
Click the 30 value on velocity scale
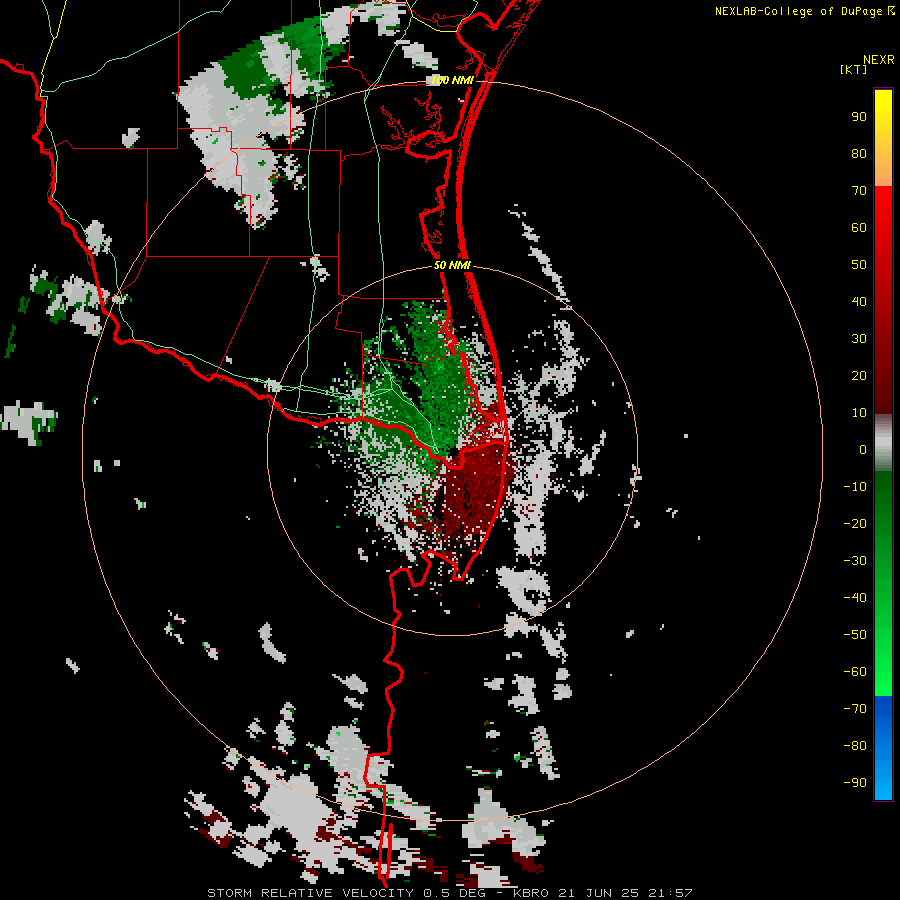[859, 339]
